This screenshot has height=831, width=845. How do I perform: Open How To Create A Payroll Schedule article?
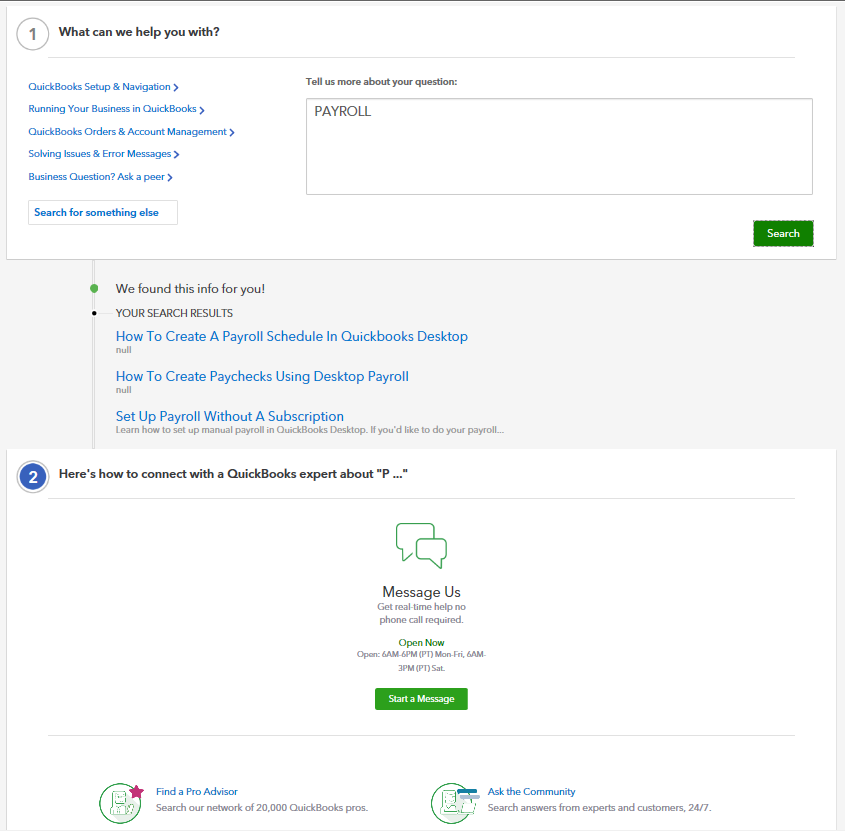pos(292,336)
